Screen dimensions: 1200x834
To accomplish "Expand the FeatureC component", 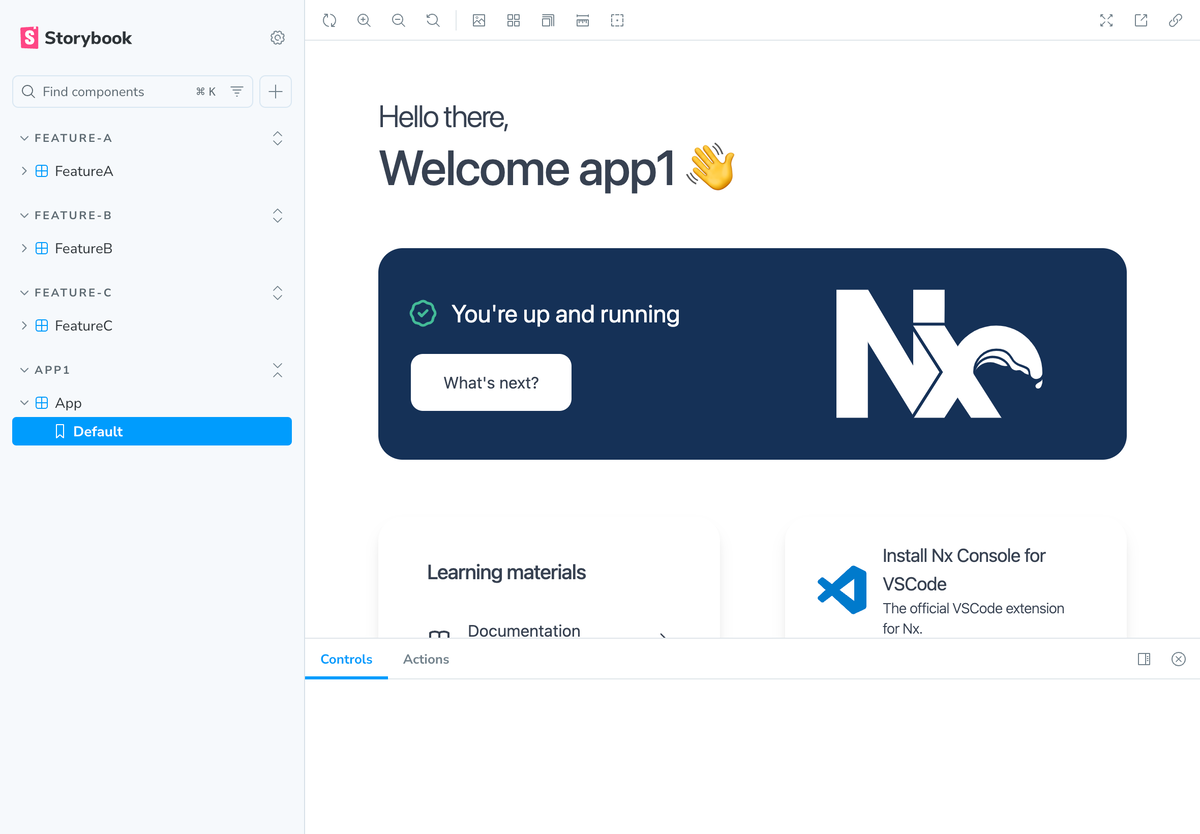I will (x=75, y=325).
